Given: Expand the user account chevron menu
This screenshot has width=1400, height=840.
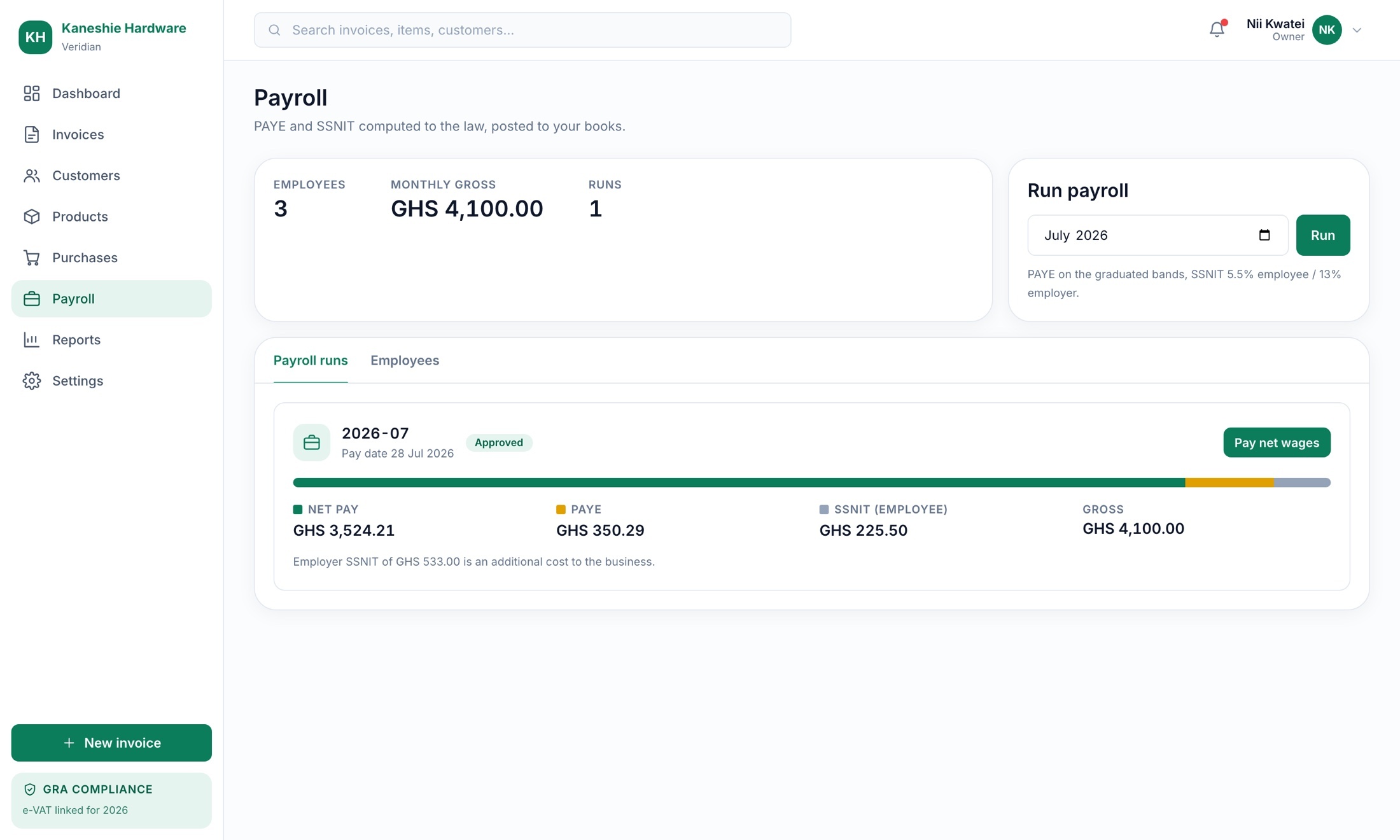Looking at the screenshot, I should tap(1357, 30).
